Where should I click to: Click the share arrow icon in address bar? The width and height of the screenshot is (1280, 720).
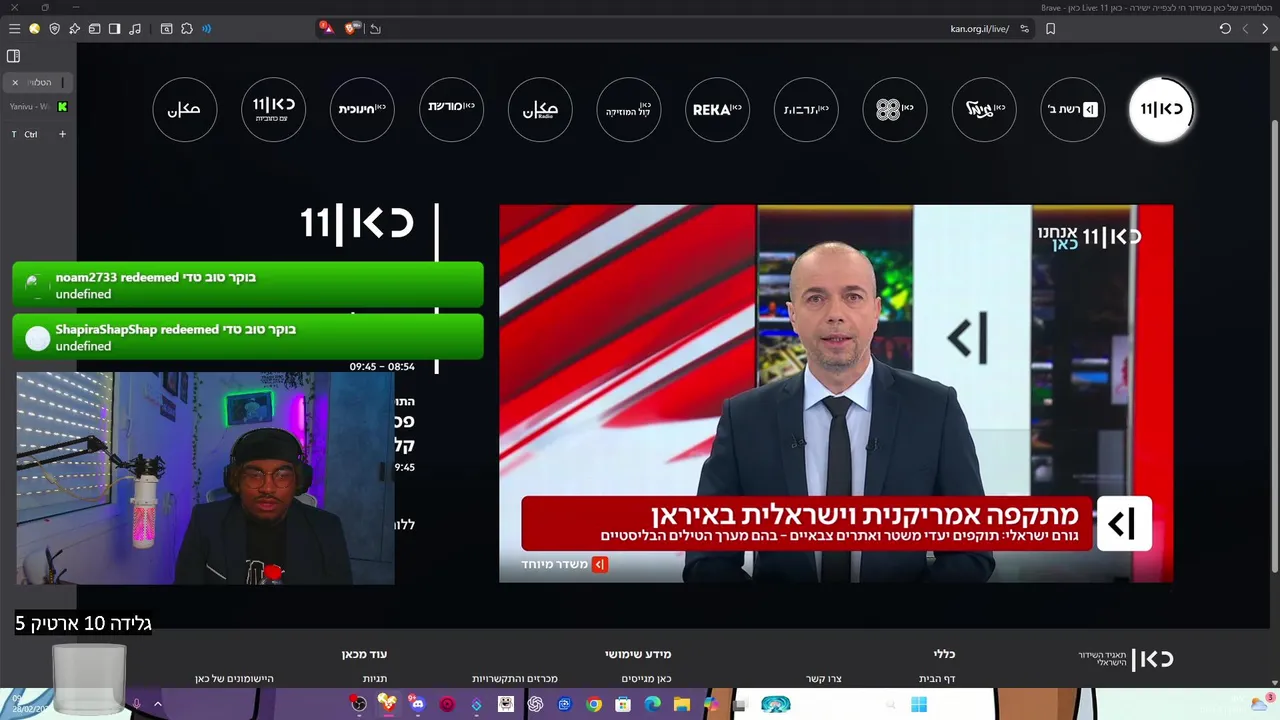pos(375,29)
